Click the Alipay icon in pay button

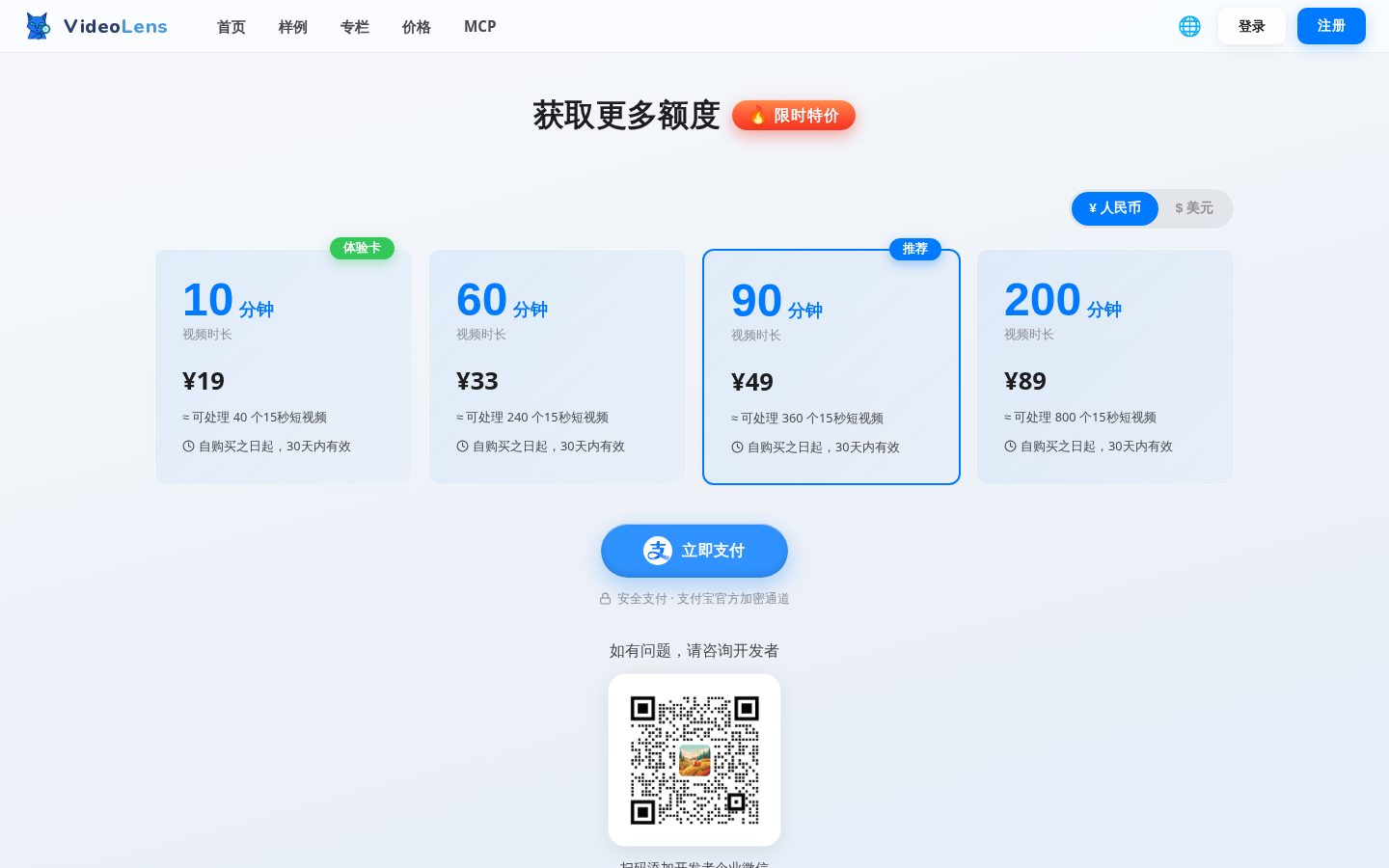(658, 551)
